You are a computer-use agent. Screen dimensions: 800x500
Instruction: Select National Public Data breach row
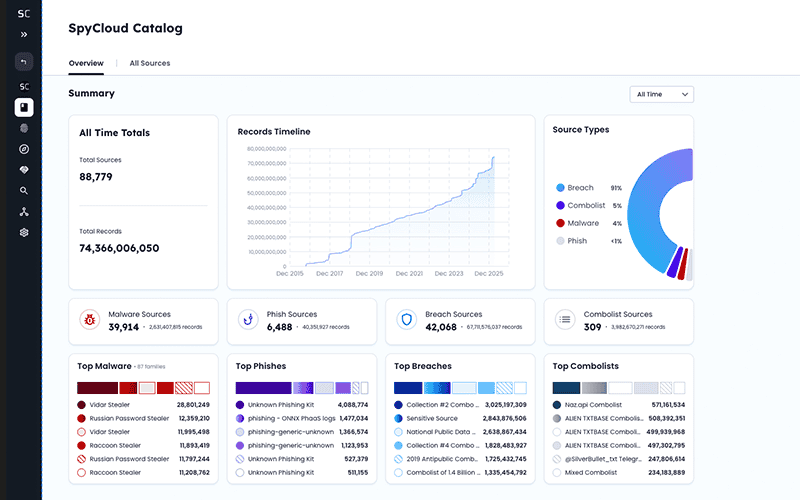[x=460, y=432]
